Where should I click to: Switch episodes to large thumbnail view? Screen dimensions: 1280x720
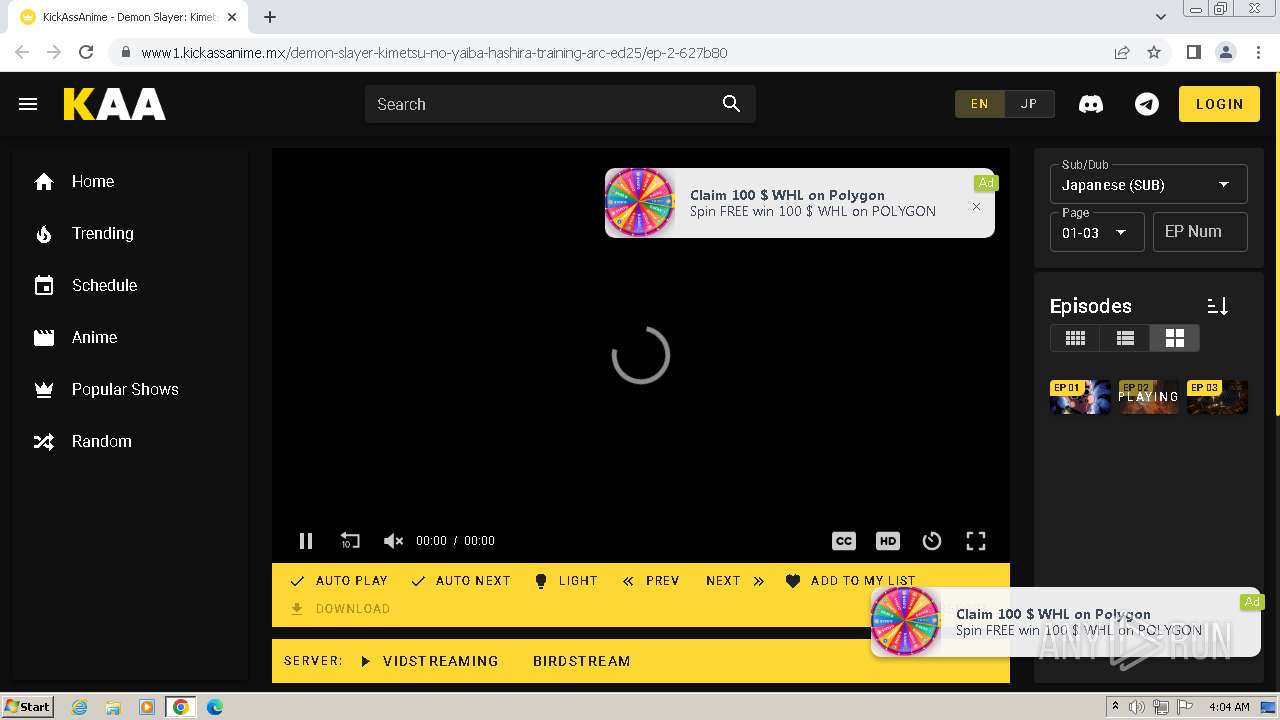pos(1174,338)
